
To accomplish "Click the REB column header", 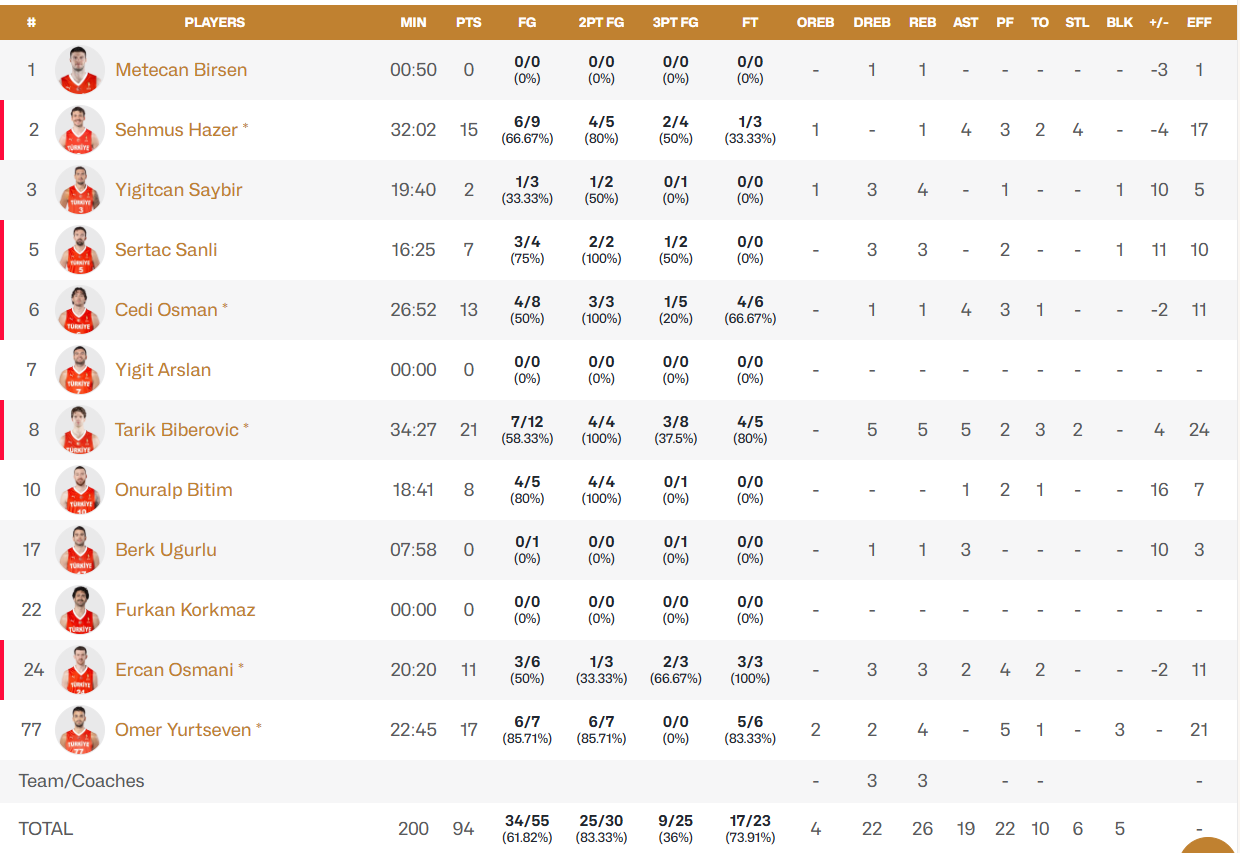I will 922,22.
